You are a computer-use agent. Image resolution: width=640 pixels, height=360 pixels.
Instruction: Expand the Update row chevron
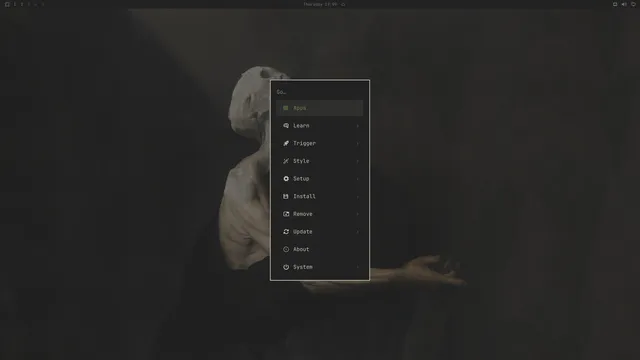(x=358, y=232)
